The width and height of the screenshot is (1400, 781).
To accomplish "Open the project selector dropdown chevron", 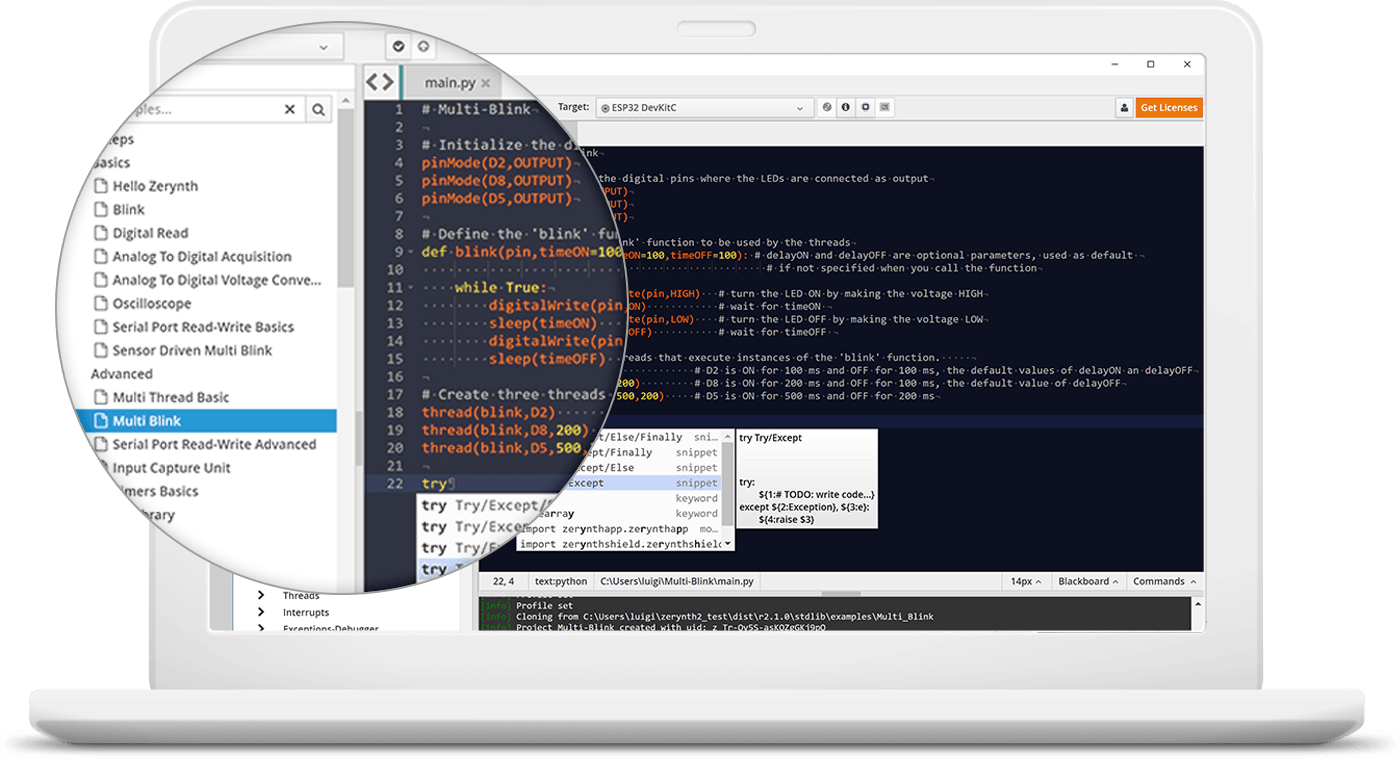I will tap(323, 47).
